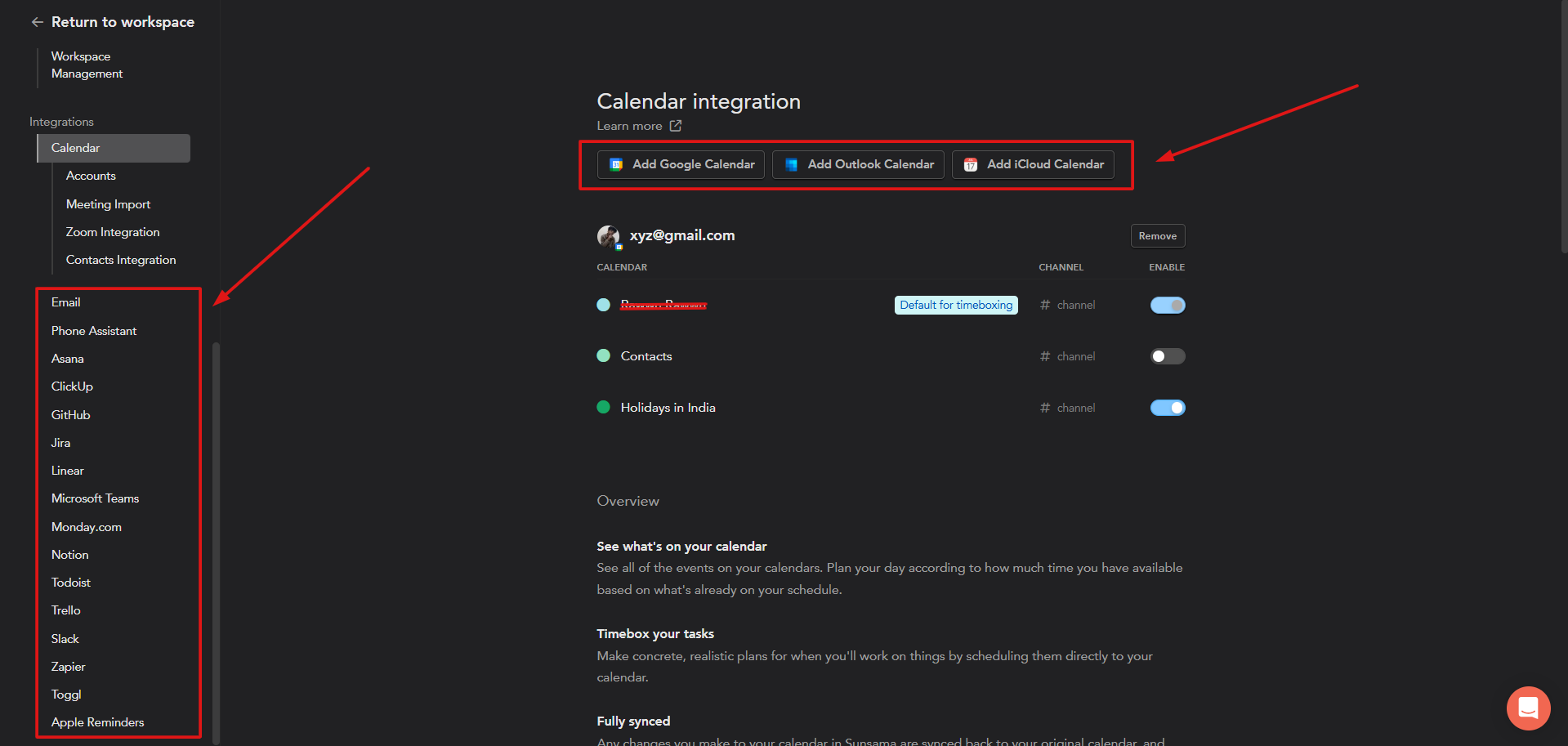1568x746 pixels.
Task: Toggle the first calendar's enable switch
Action: [x=1168, y=305]
